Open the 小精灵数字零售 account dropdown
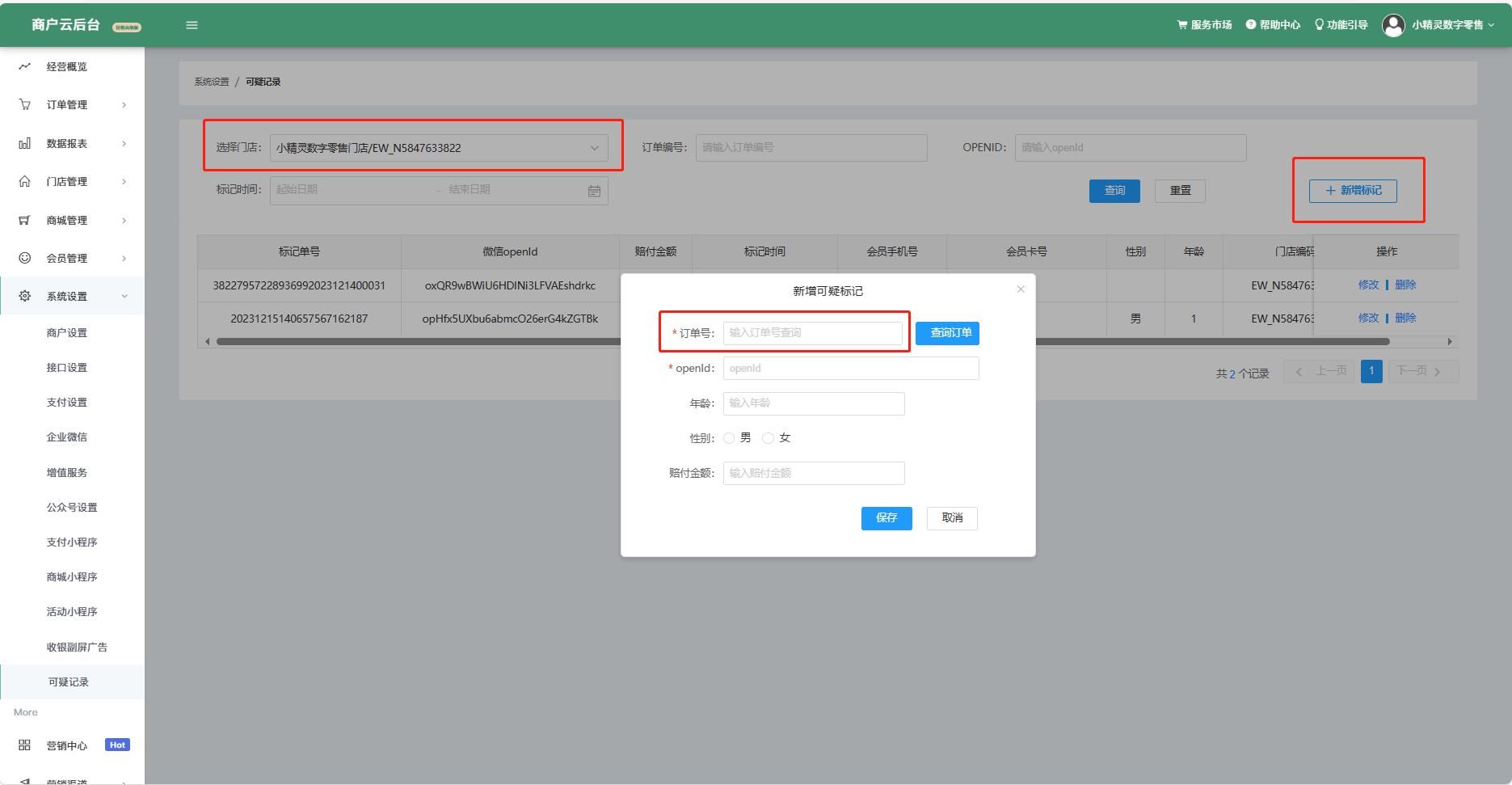Viewport: 1512px width, 785px height. [x=1453, y=25]
